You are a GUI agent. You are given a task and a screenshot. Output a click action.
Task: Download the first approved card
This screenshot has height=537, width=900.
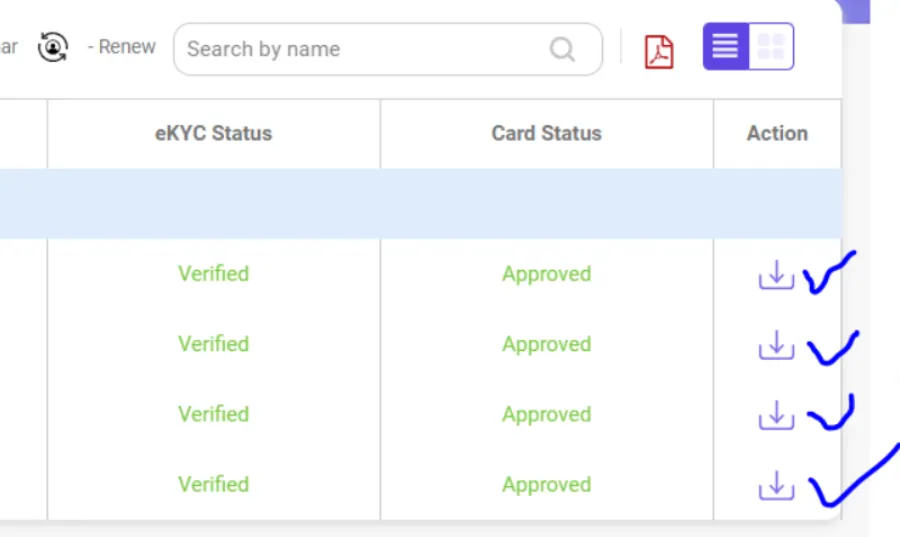pos(776,274)
